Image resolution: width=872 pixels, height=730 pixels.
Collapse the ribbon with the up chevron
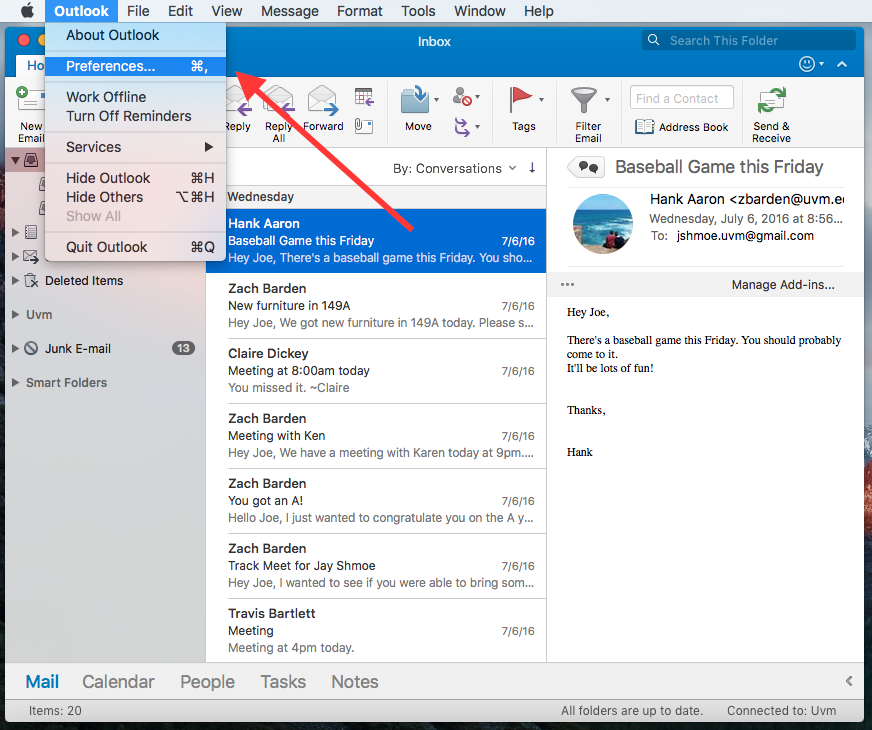tap(842, 64)
